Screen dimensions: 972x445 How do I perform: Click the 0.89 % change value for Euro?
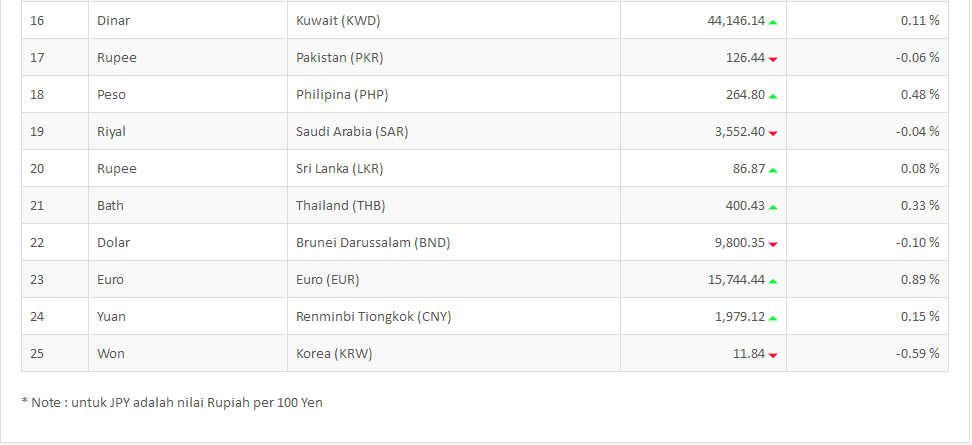point(920,280)
